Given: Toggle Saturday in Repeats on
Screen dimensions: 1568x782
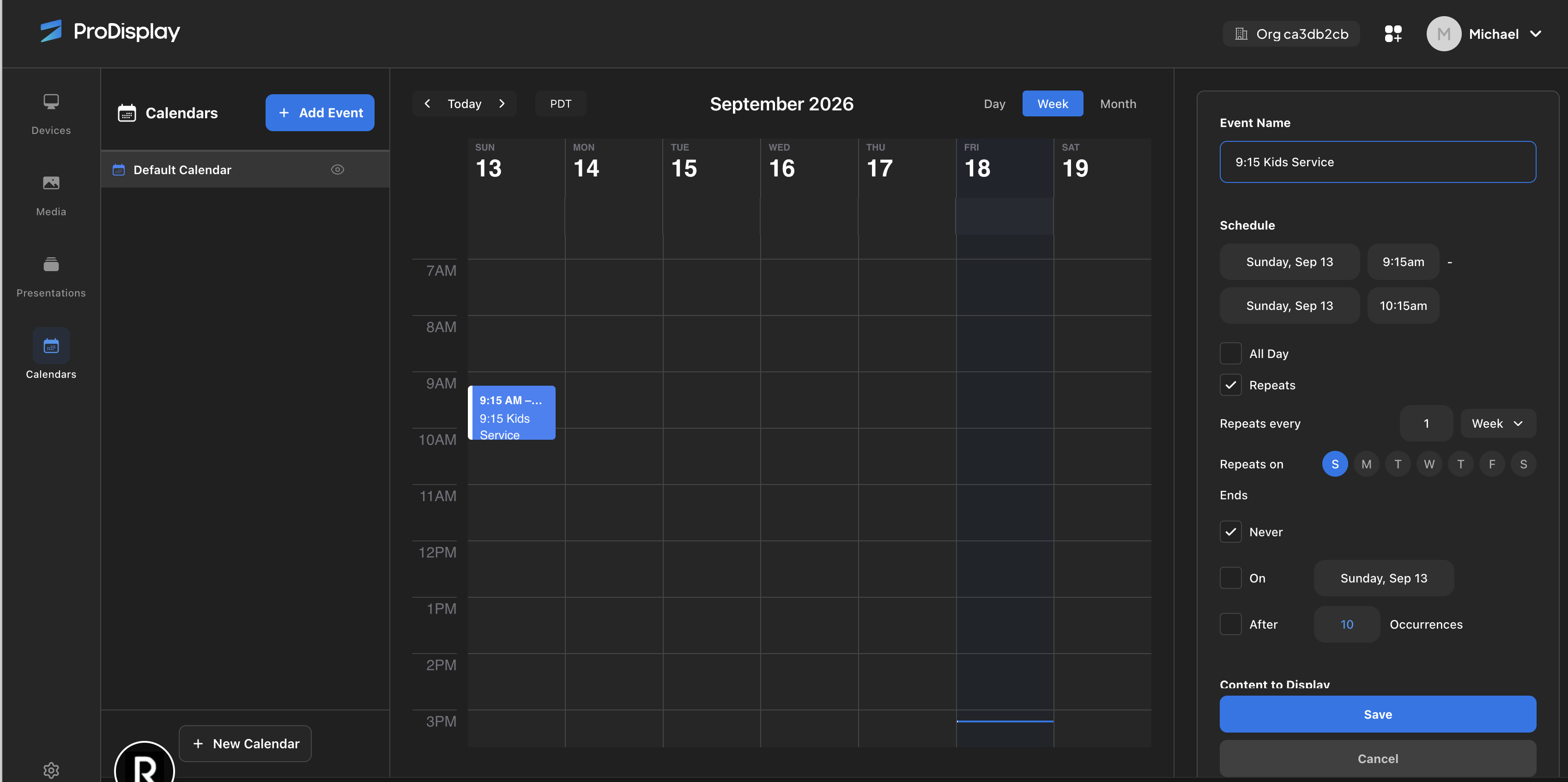Looking at the screenshot, I should 1524,464.
